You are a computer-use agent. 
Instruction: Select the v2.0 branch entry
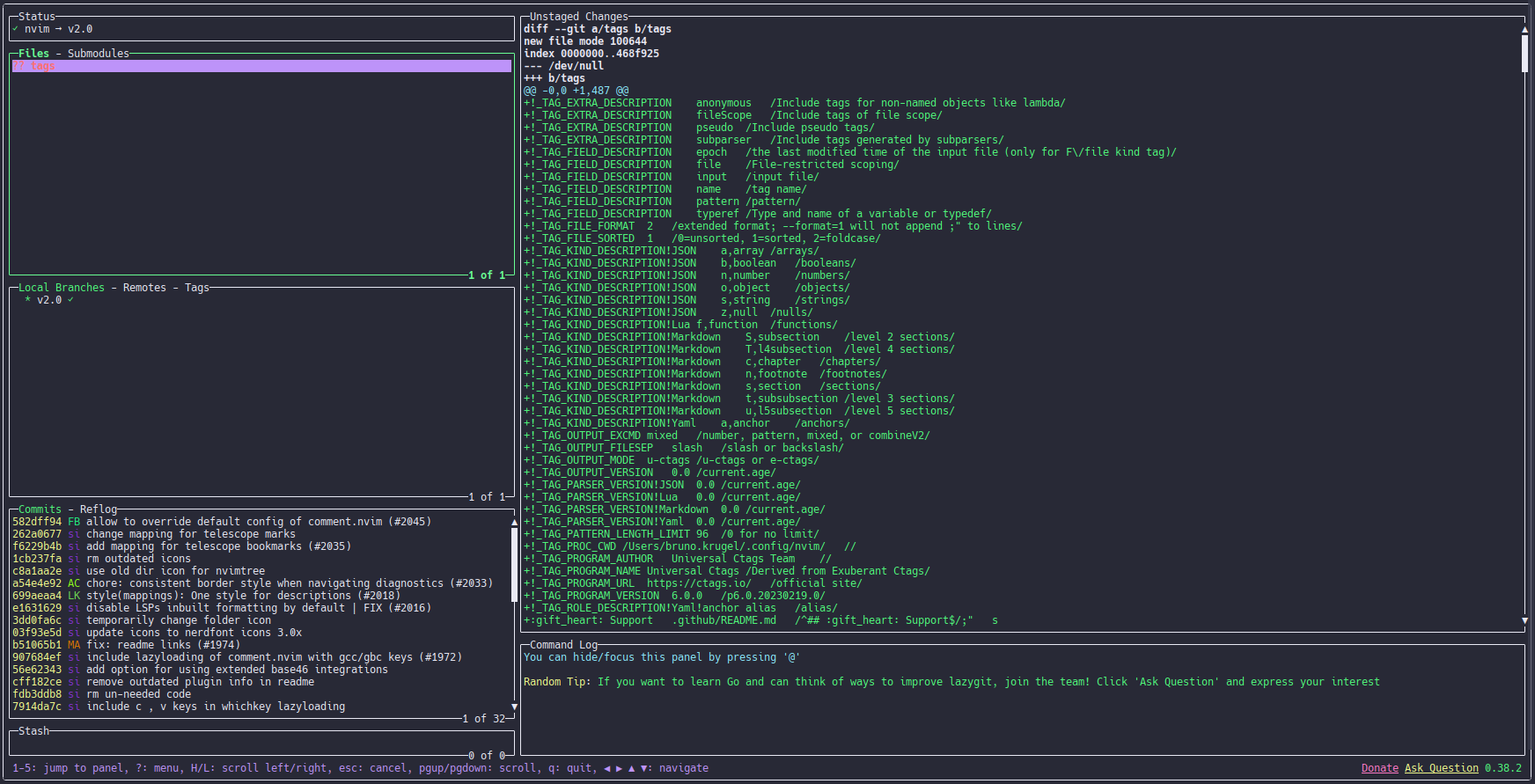pyautogui.click(x=261, y=300)
